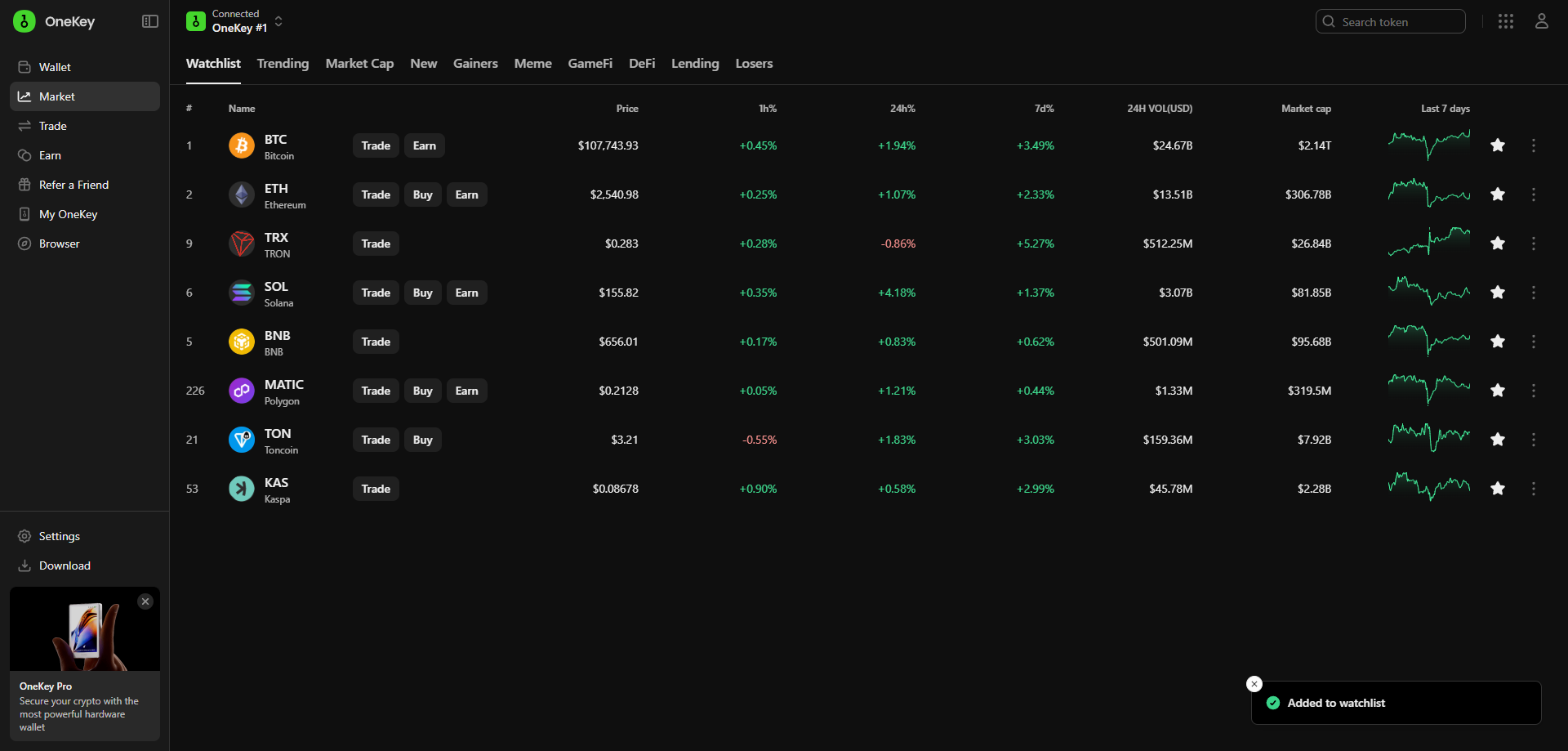Switch to the Meme tab

(x=532, y=64)
